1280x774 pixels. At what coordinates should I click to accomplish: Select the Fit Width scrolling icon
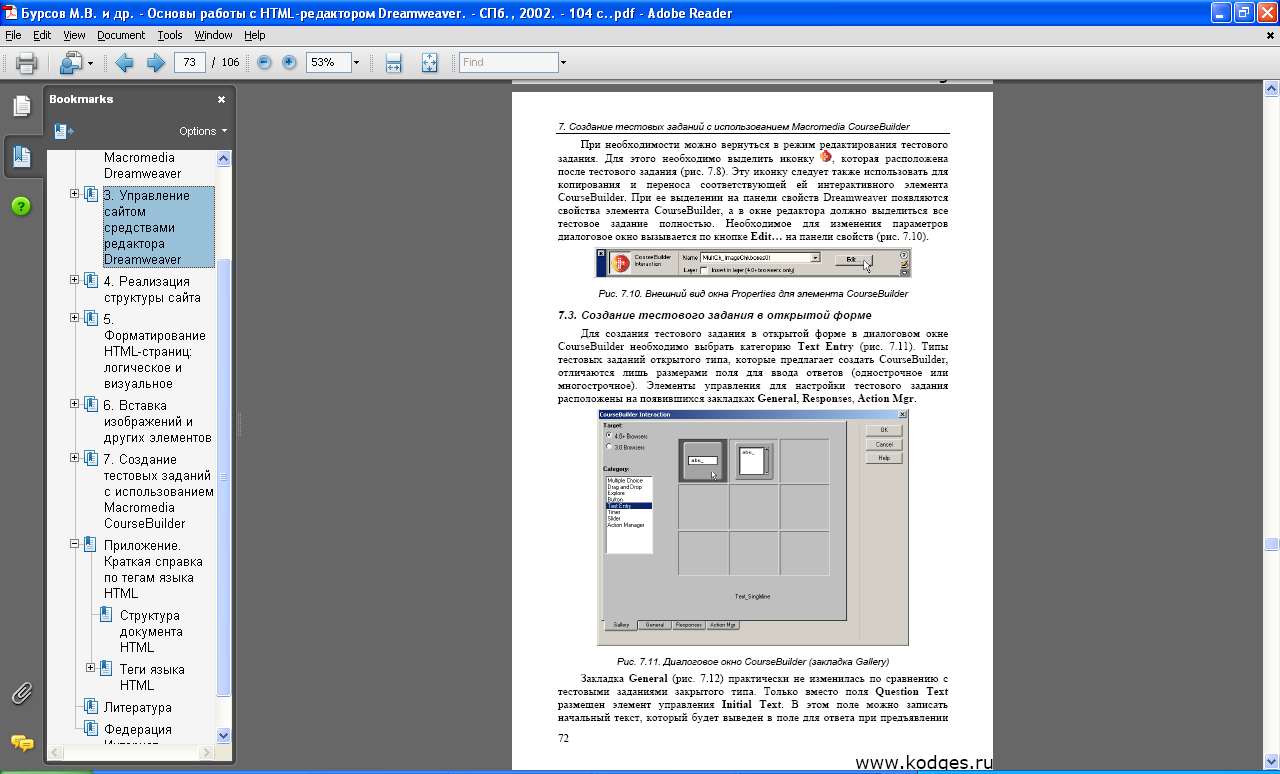[x=394, y=62]
